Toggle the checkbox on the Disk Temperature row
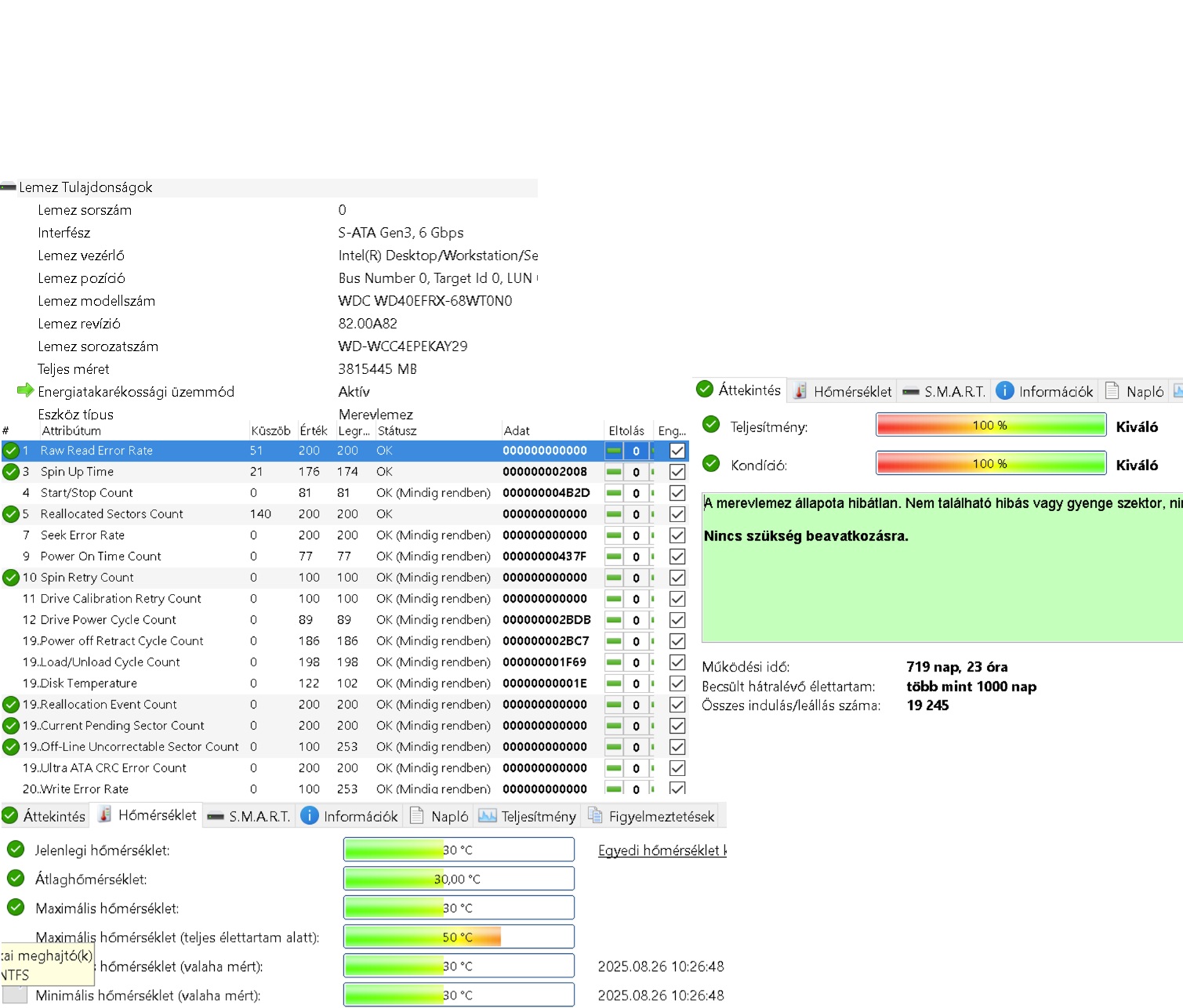The image size is (1183, 1008). click(677, 683)
